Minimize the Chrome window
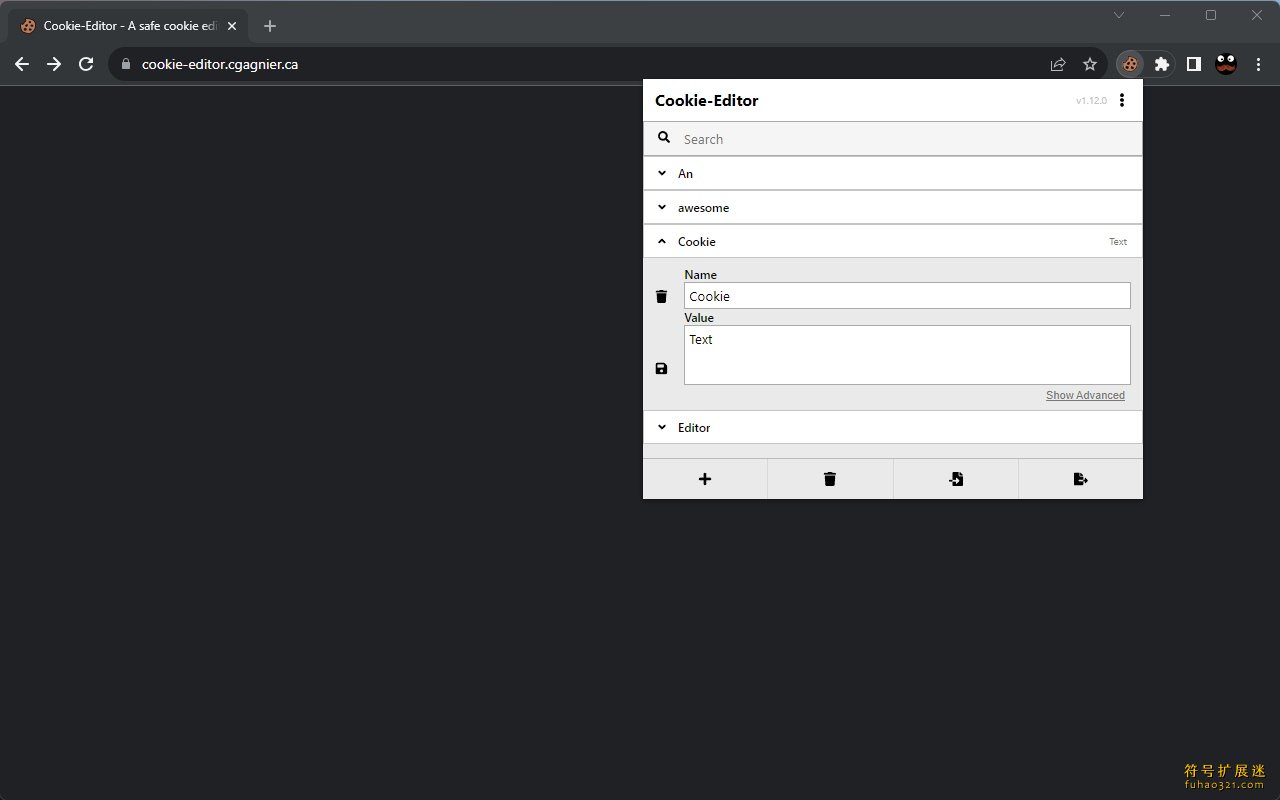Screen dimensions: 1280x800 click(1165, 15)
